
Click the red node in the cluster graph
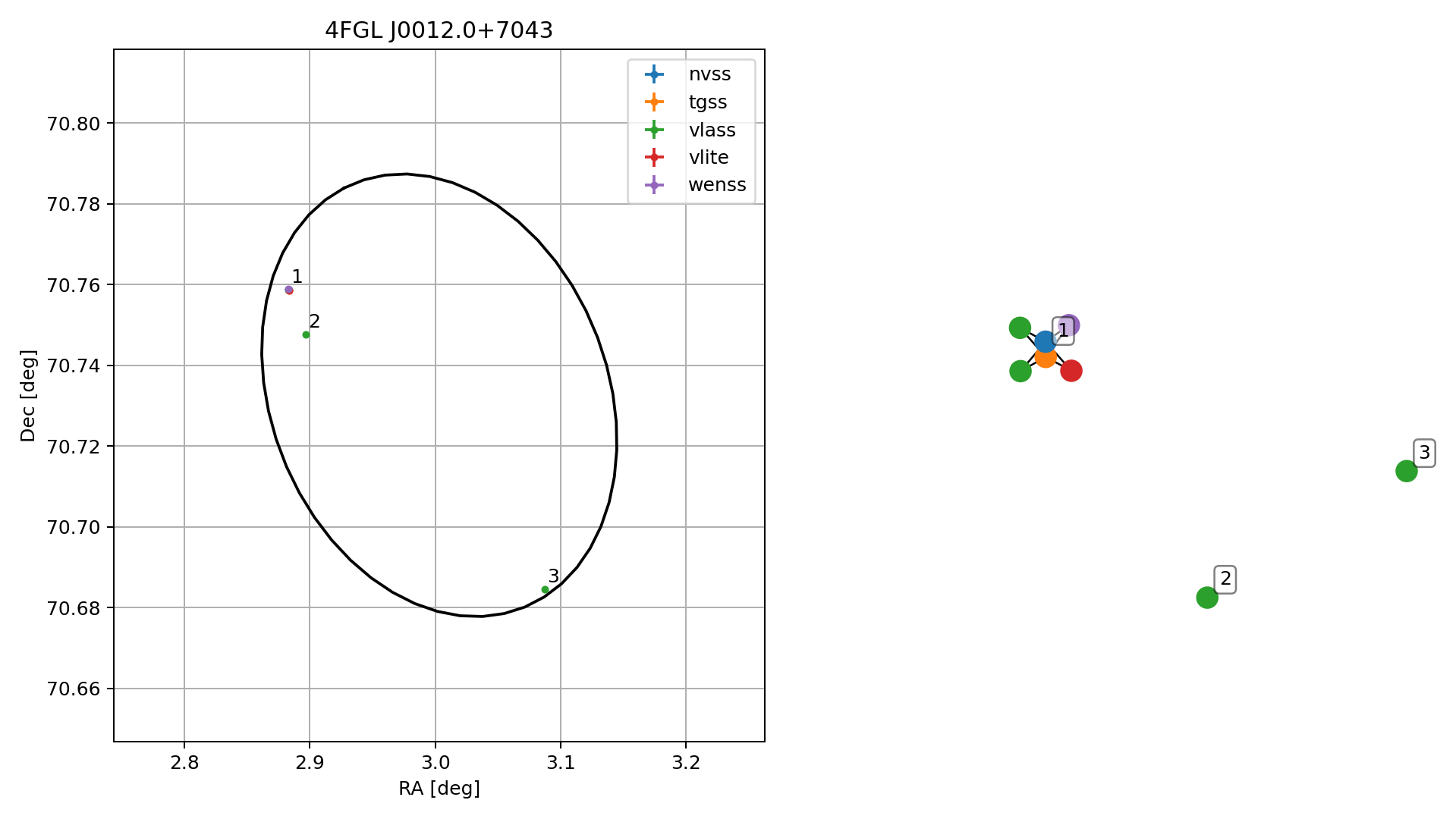click(1071, 371)
